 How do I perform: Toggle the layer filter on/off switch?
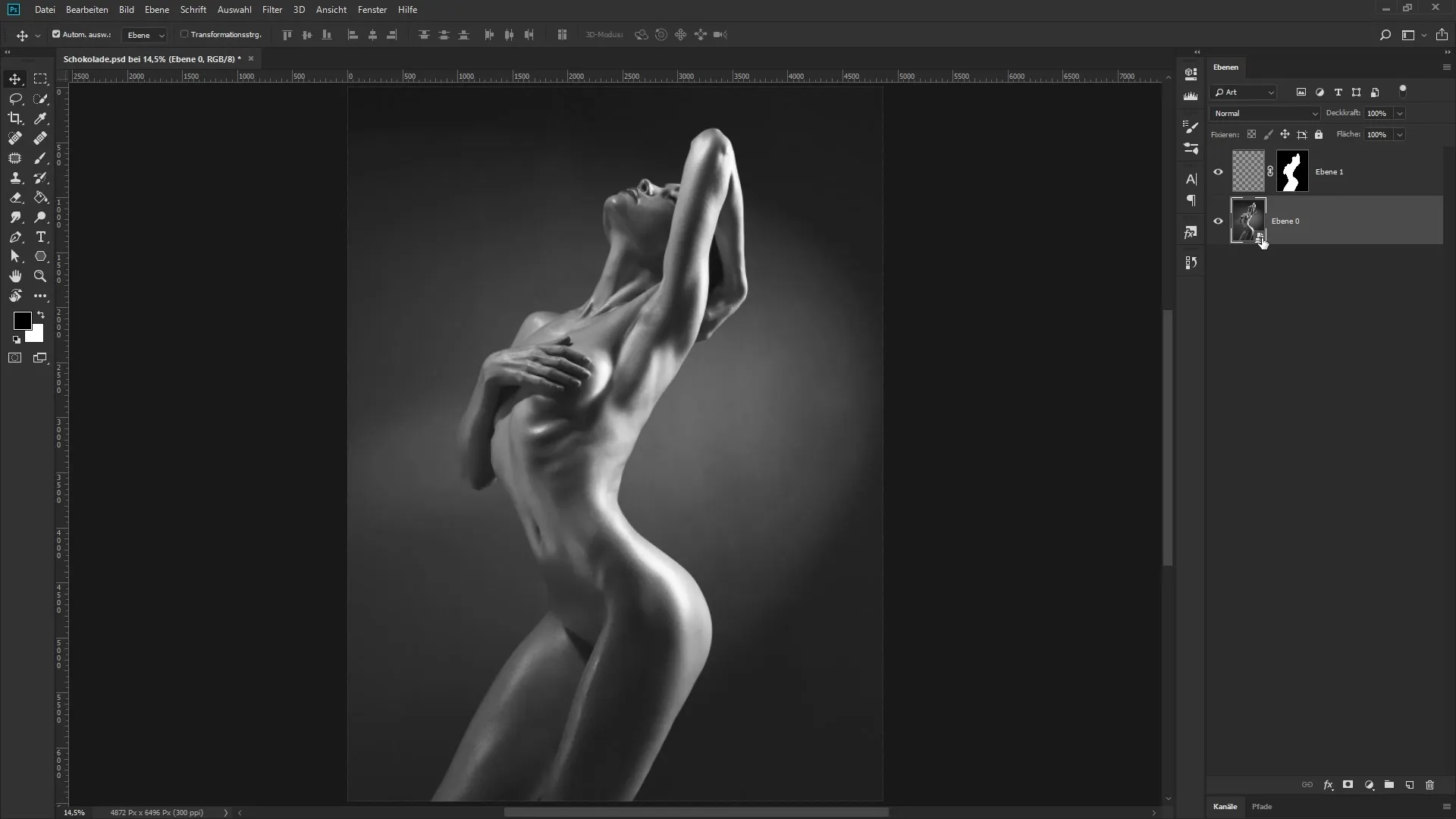[1403, 91]
